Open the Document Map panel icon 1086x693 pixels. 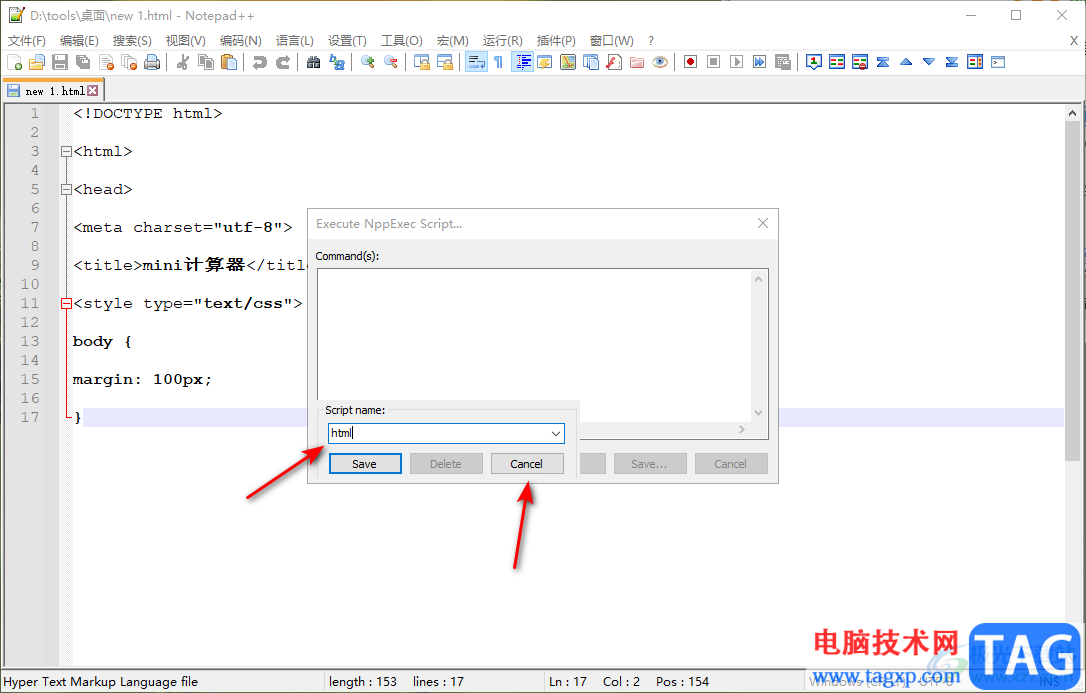click(568, 62)
